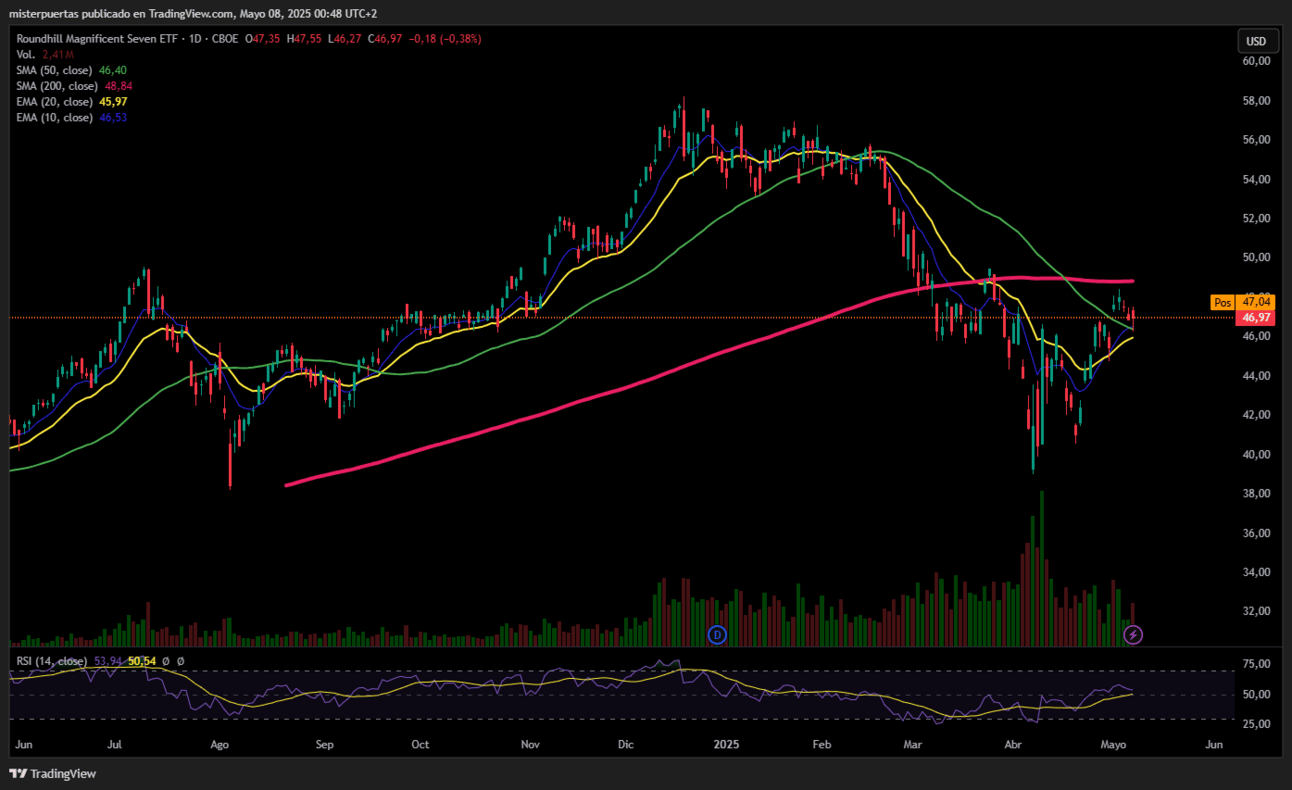The image size is (1292, 790).
Task: Click the "Sep" label on the time axis
Action: point(324,745)
